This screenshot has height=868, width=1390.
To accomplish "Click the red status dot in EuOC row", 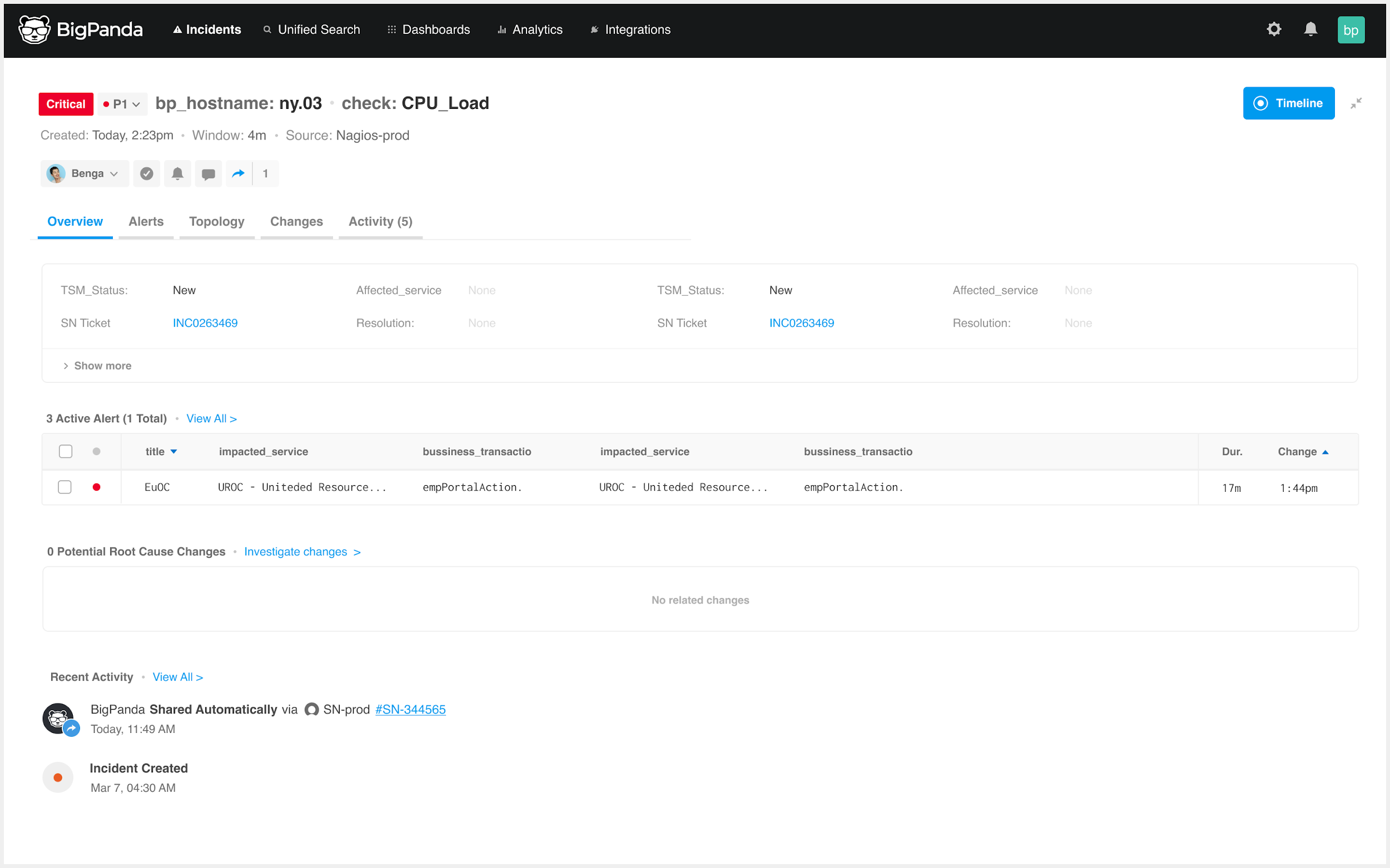I will (x=97, y=487).
